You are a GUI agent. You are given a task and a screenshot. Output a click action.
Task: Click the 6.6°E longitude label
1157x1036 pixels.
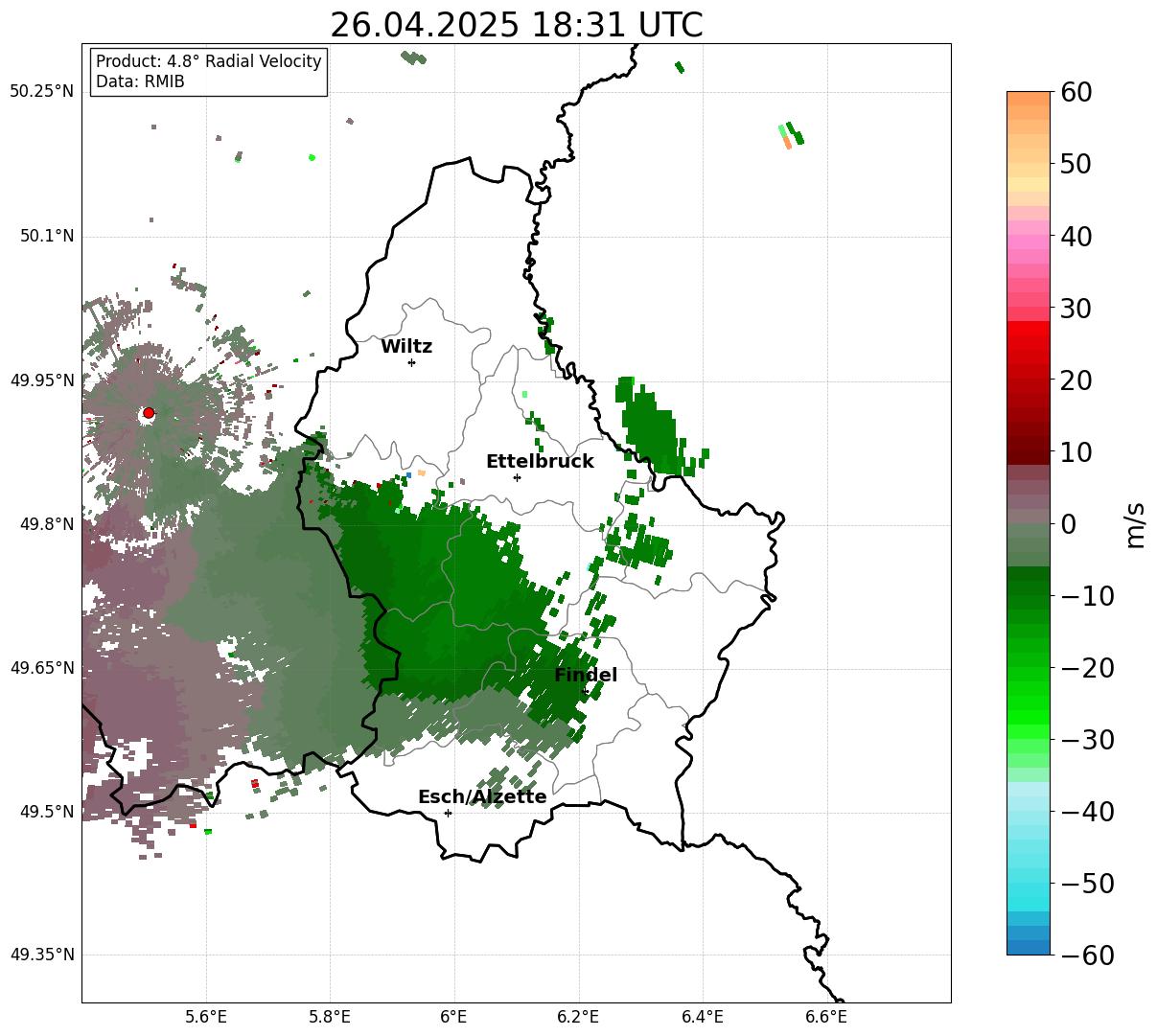(x=826, y=1017)
